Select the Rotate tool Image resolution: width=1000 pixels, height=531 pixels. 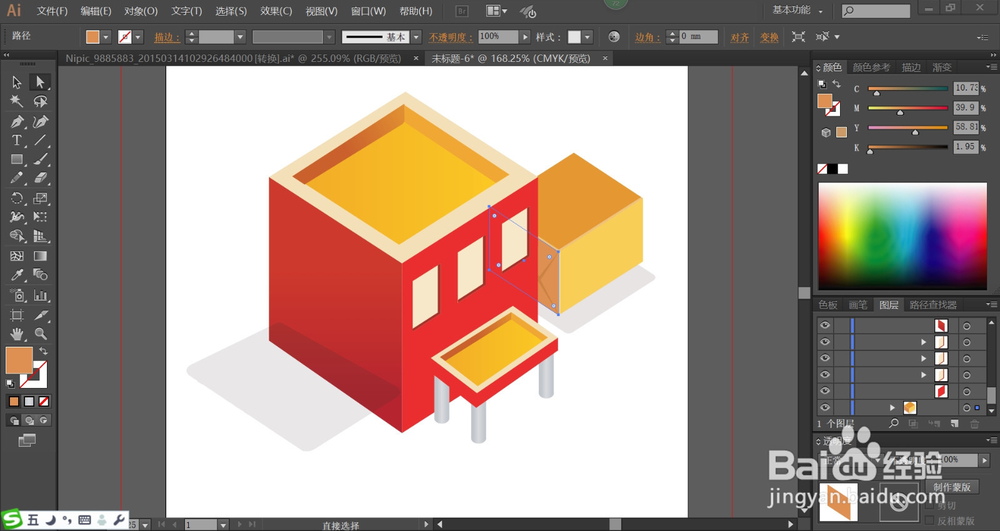(17, 198)
